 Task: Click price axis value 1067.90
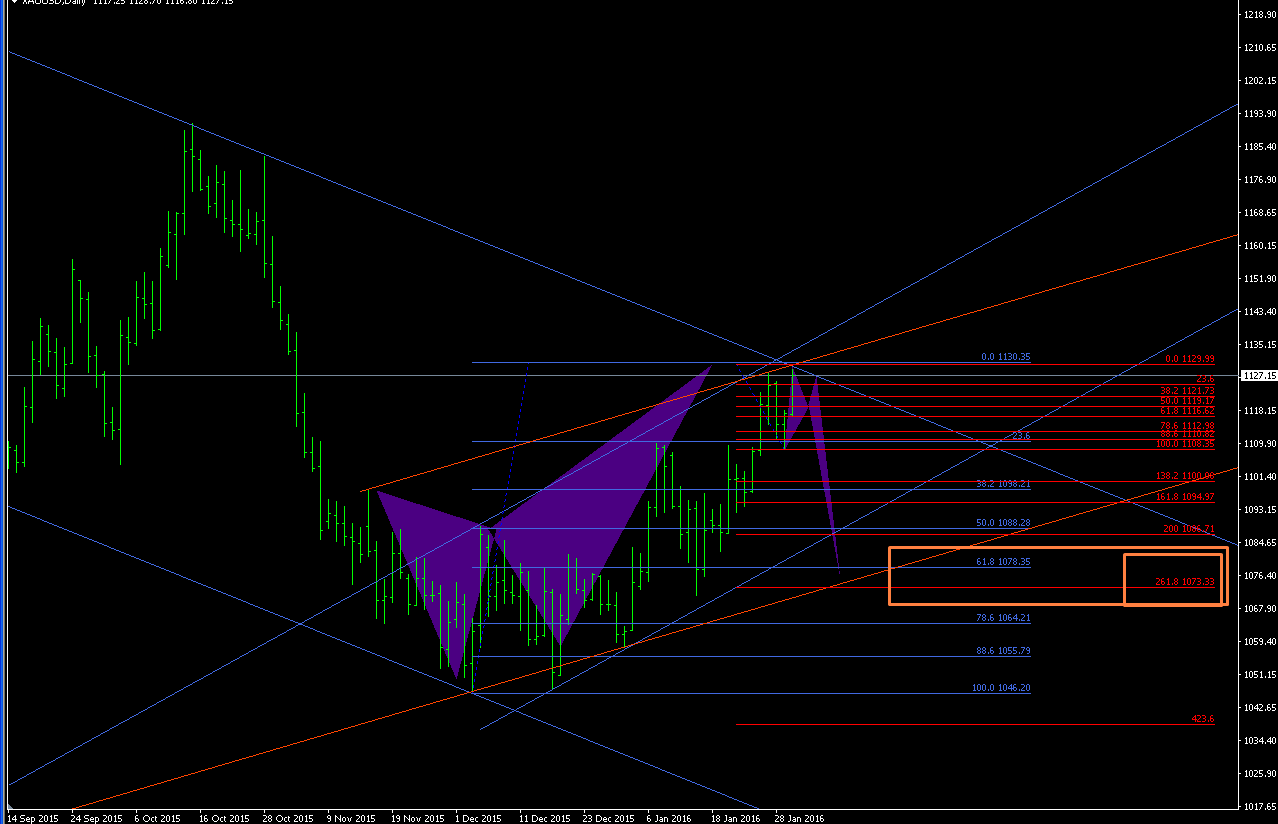(x=1259, y=609)
